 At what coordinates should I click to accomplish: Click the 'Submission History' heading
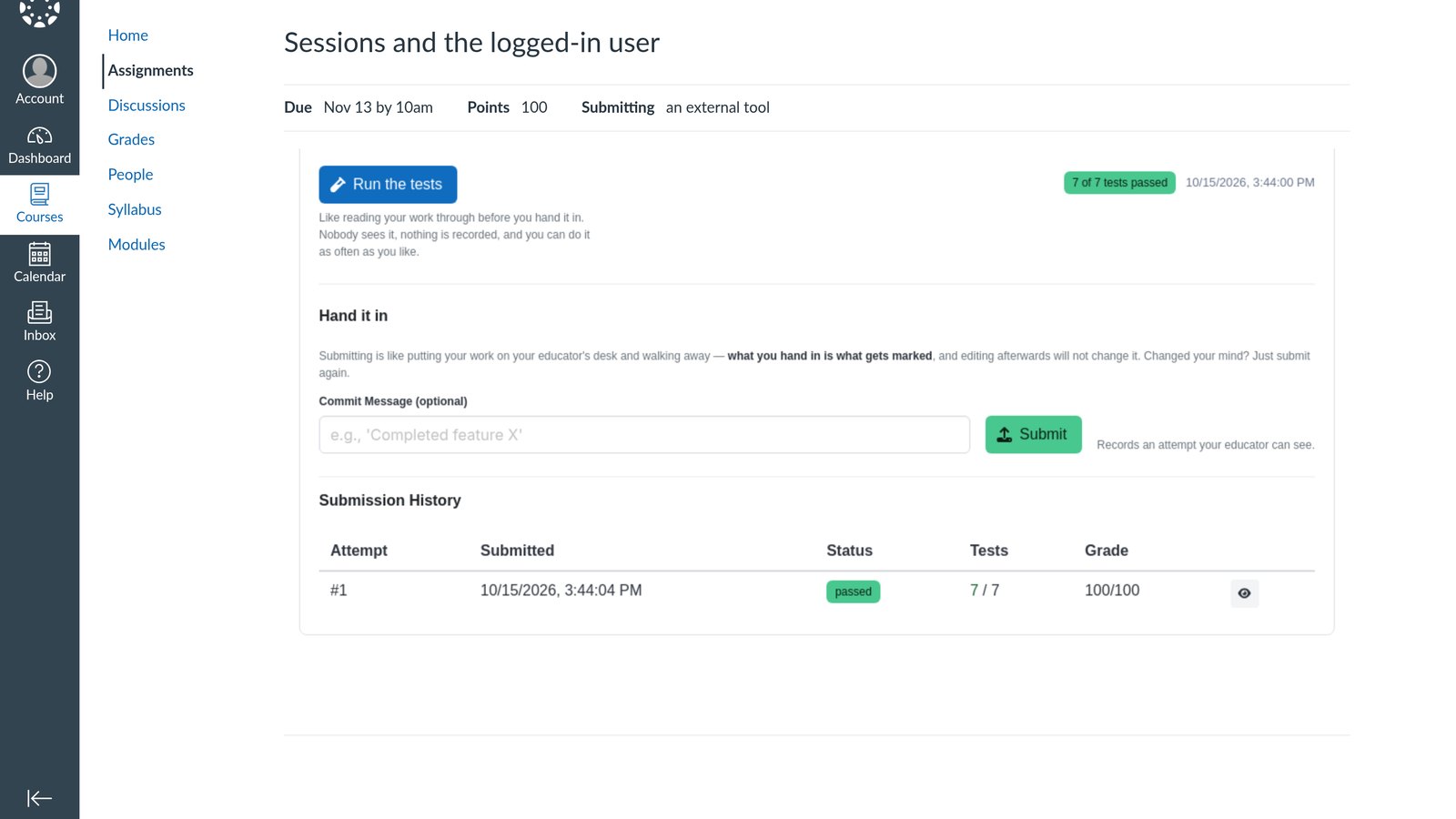click(389, 500)
